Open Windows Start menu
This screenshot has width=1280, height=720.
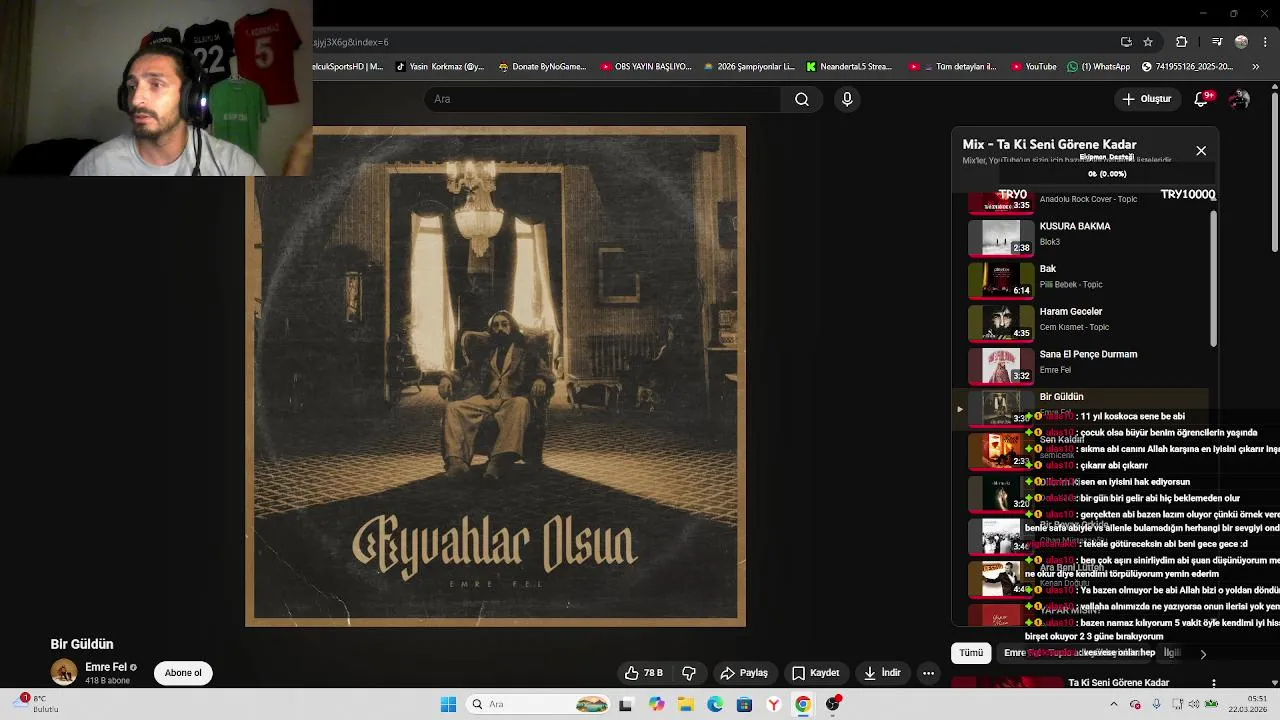click(448, 704)
